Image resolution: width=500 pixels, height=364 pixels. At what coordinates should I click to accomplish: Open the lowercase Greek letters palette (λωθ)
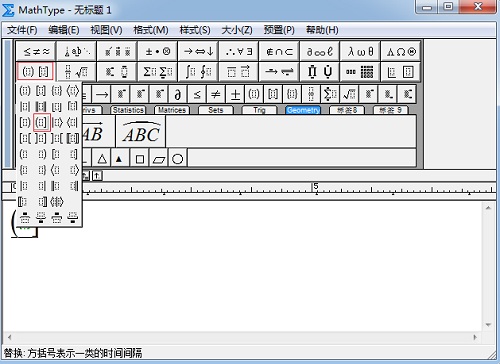point(360,51)
